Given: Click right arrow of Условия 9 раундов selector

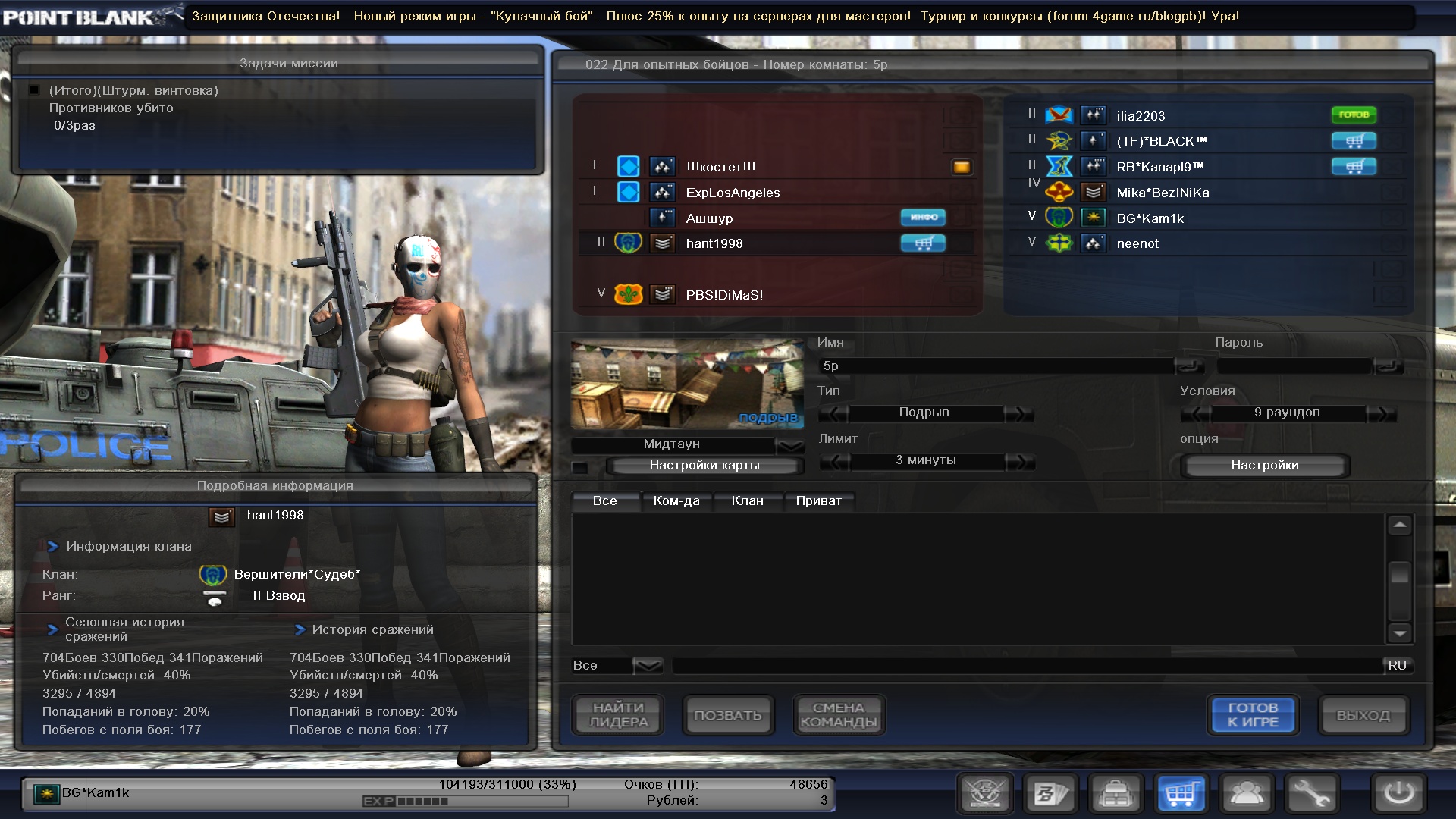Looking at the screenshot, I should pyautogui.click(x=1381, y=413).
